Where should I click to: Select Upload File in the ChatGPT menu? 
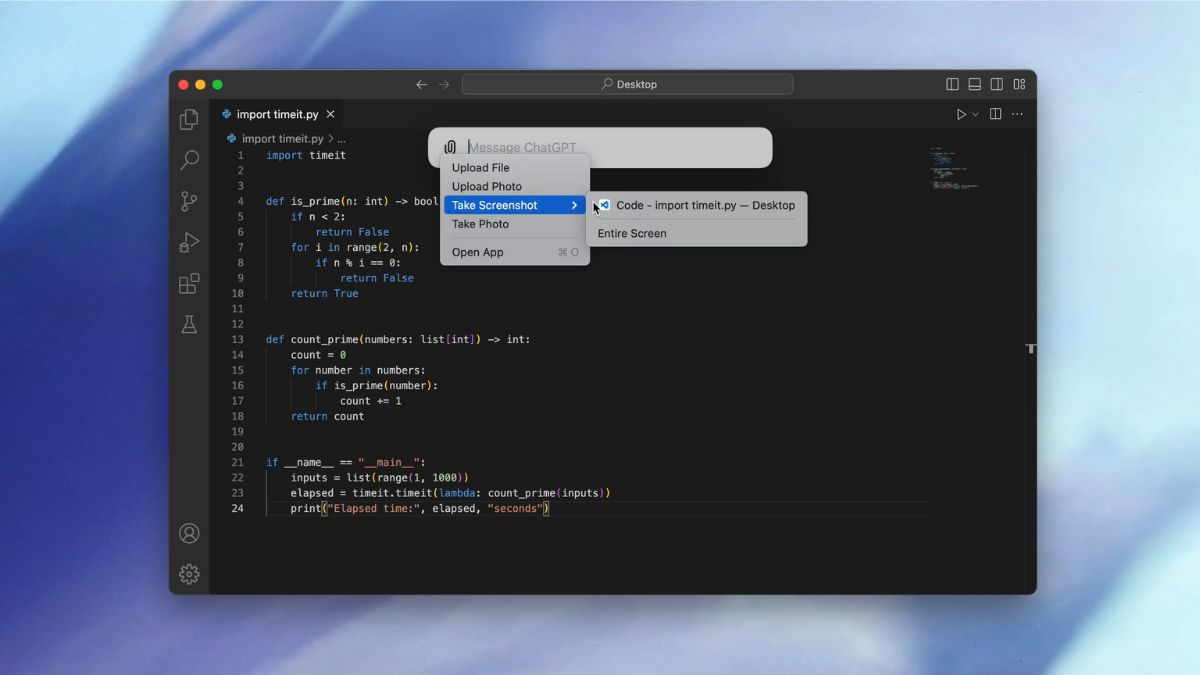click(x=481, y=167)
